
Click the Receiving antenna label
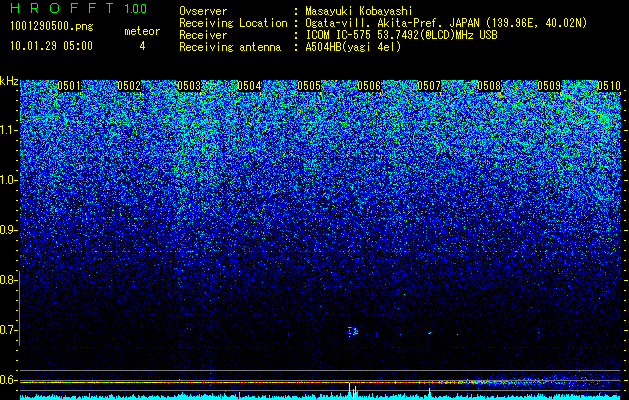pos(230,47)
